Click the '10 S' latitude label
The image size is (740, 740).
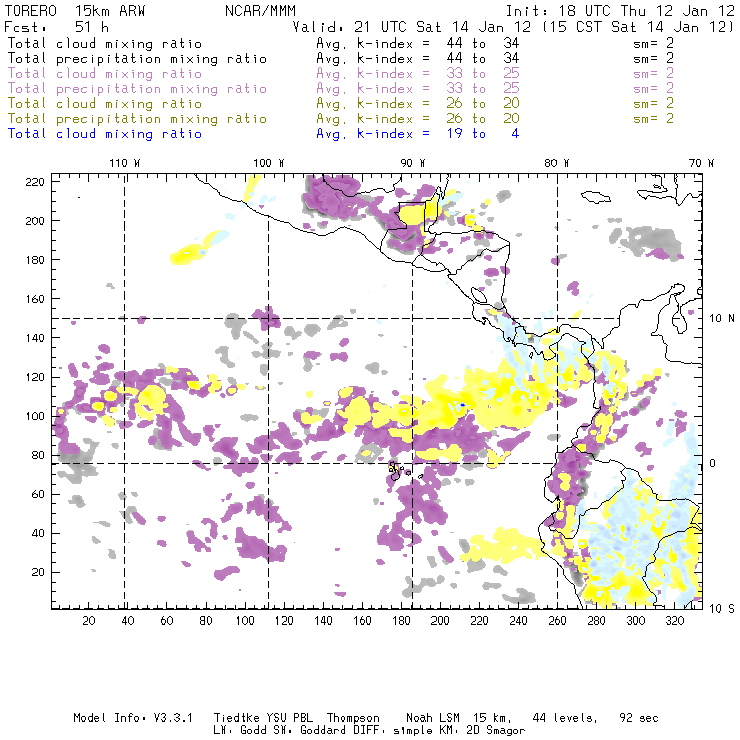(722, 609)
